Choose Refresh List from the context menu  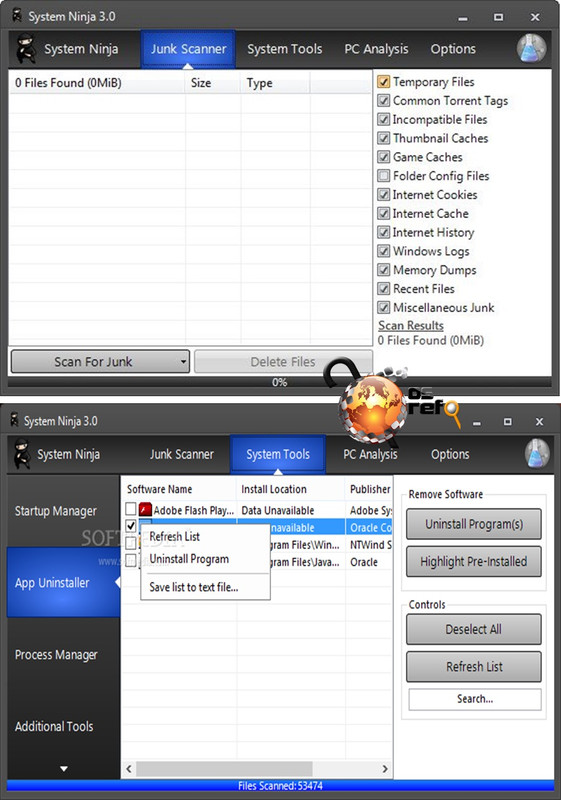click(x=205, y=536)
